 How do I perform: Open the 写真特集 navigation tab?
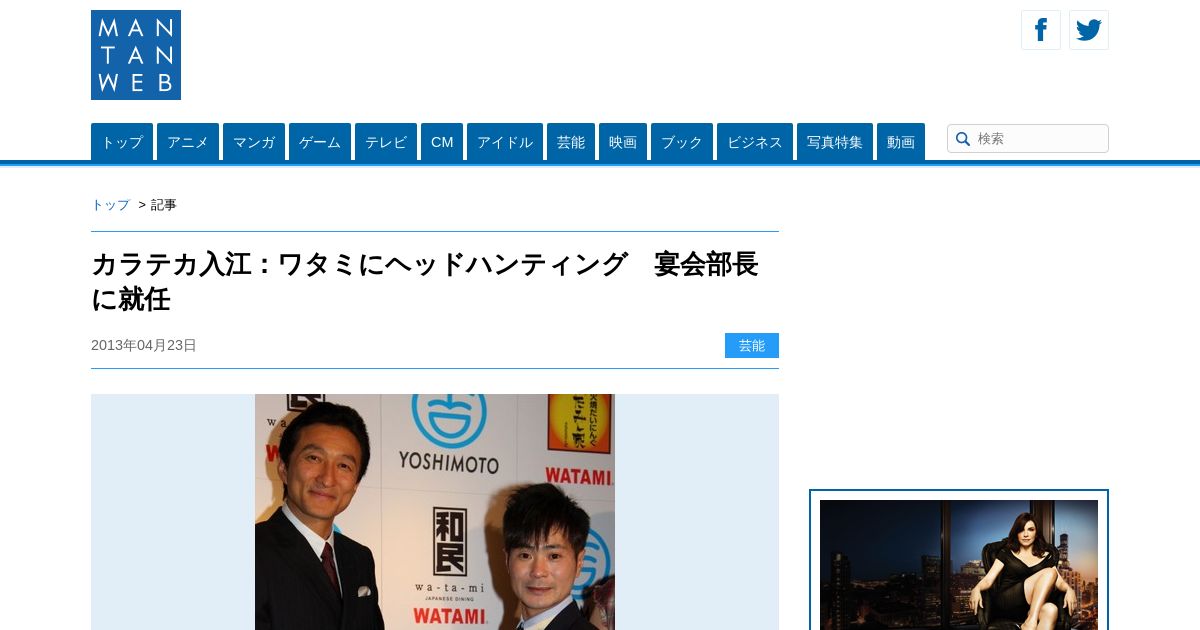coord(835,142)
